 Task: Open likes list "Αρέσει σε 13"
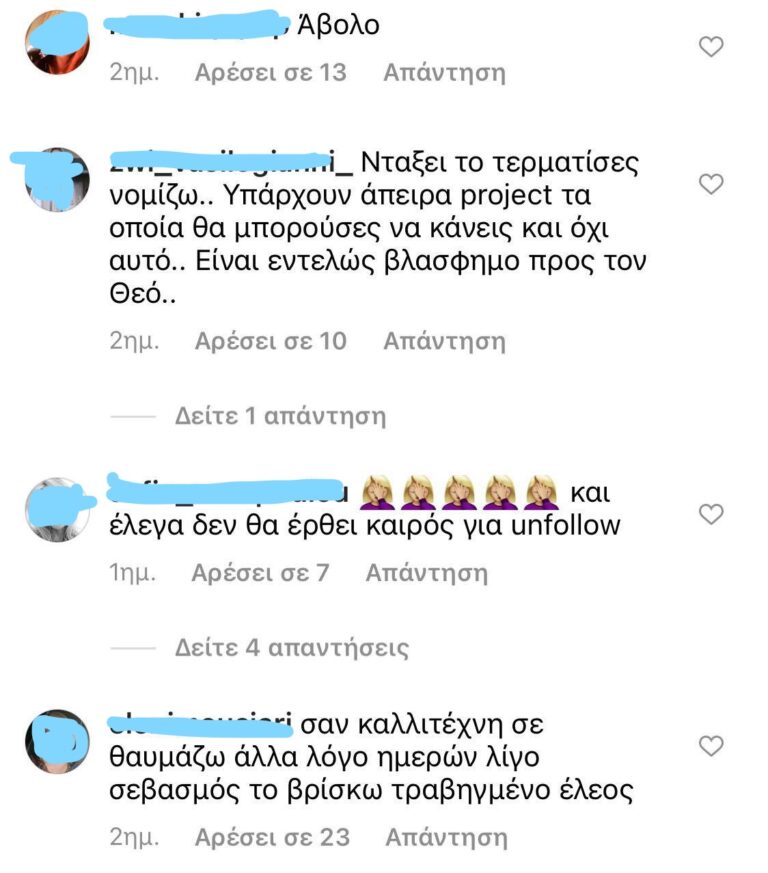click(271, 72)
